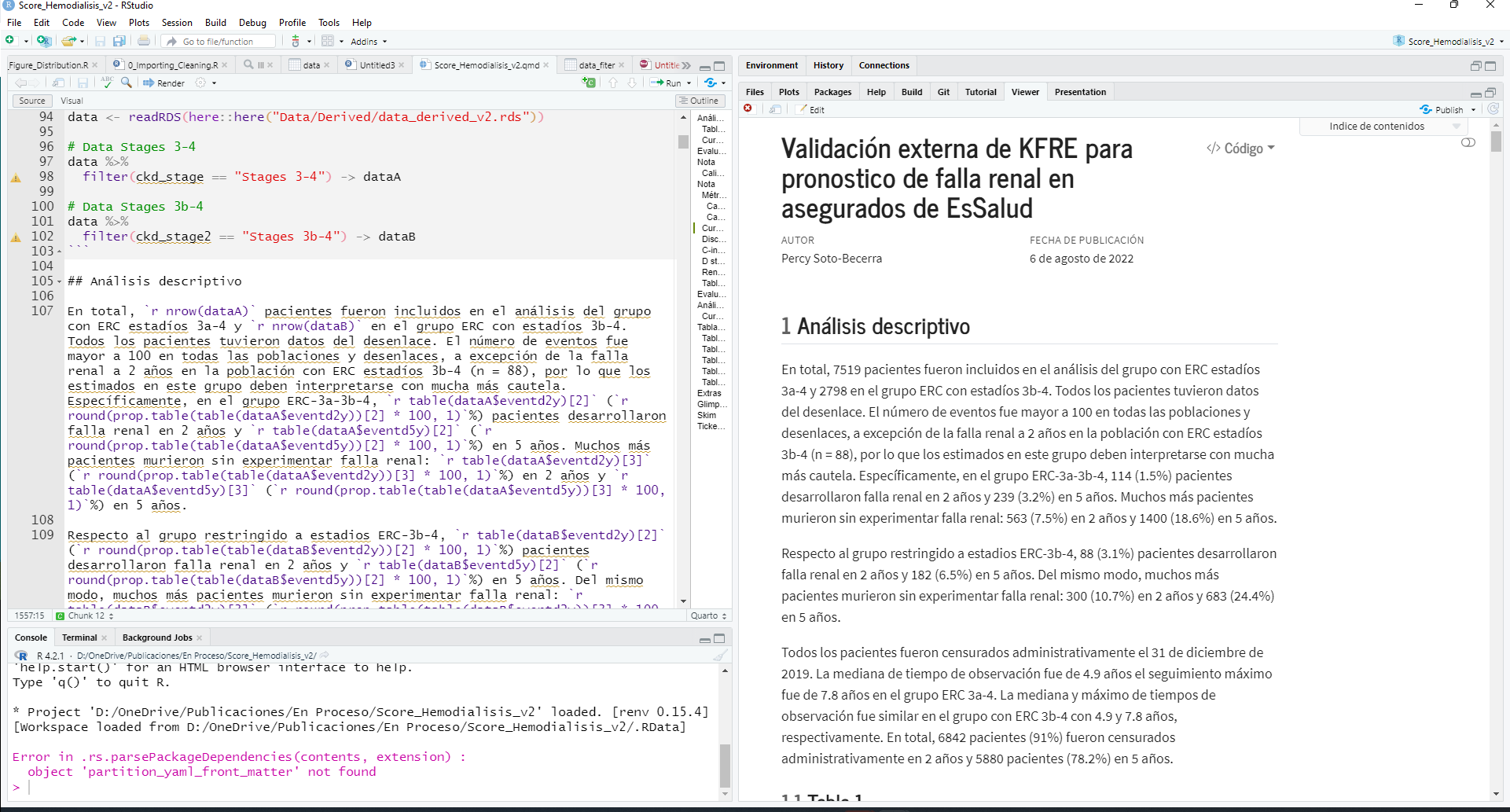Click the spell check ABC icon
The image size is (1510, 812).
tap(107, 83)
